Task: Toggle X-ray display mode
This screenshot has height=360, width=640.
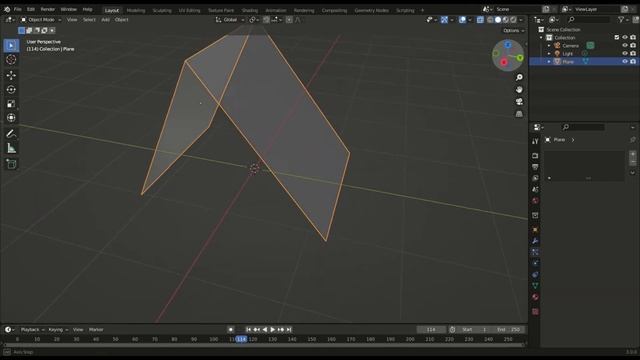Action: click(x=480, y=20)
